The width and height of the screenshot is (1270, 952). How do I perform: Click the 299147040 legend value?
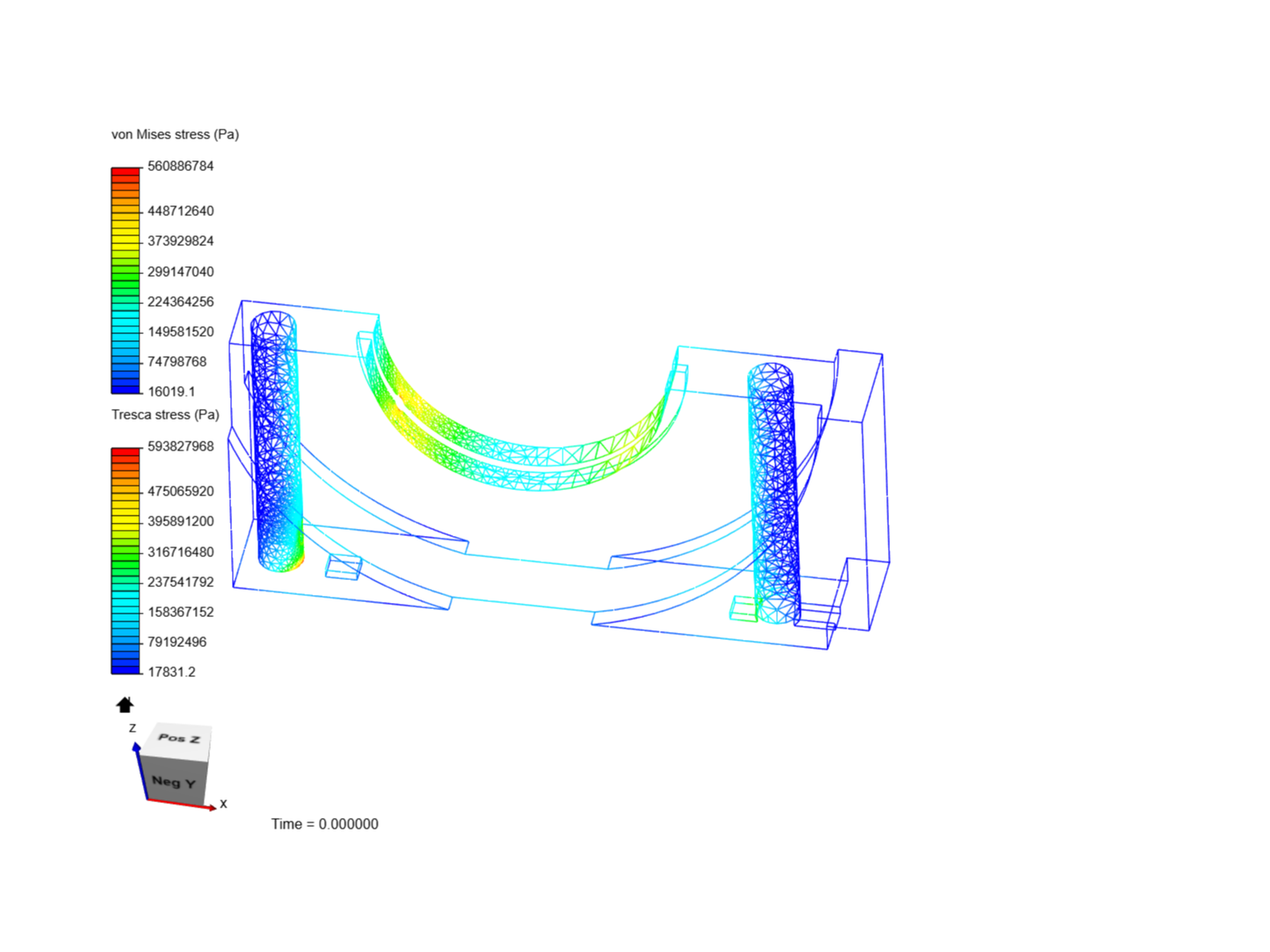tap(181, 271)
